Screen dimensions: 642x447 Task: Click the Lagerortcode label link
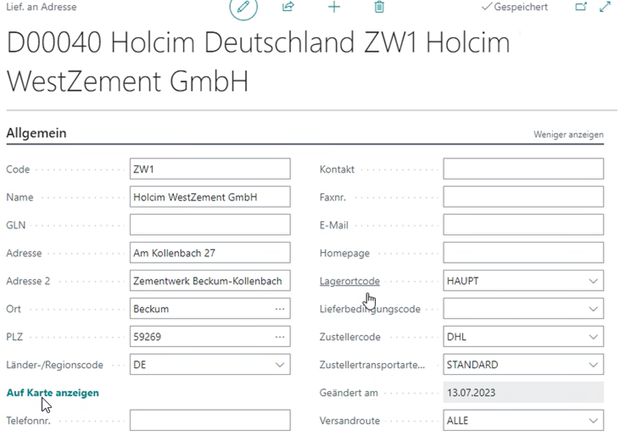(350, 281)
